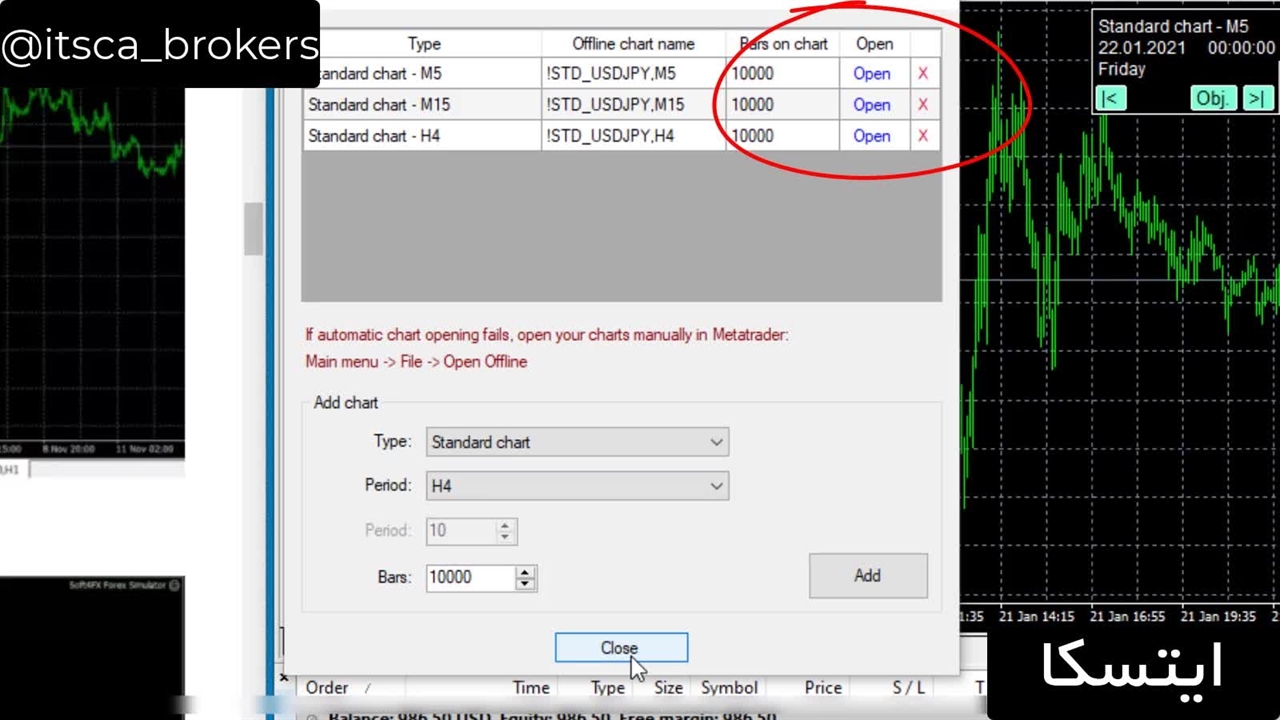
Task: Remove the M15 chart with its red X
Action: point(922,105)
